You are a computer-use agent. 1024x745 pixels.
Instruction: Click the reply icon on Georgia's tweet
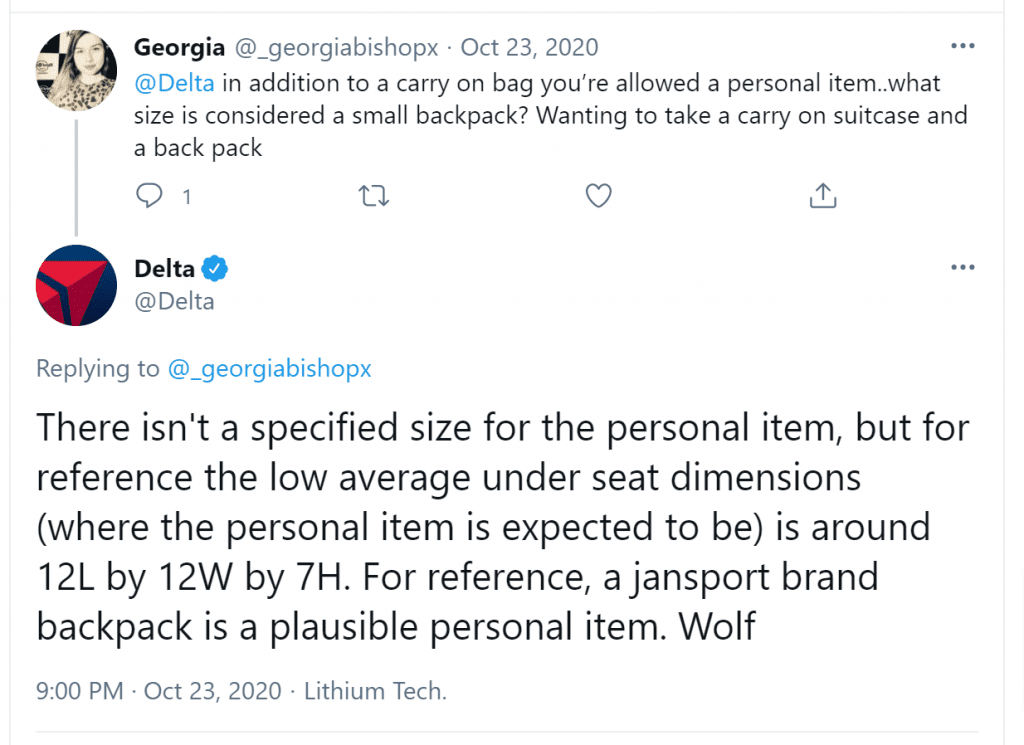pyautogui.click(x=149, y=195)
